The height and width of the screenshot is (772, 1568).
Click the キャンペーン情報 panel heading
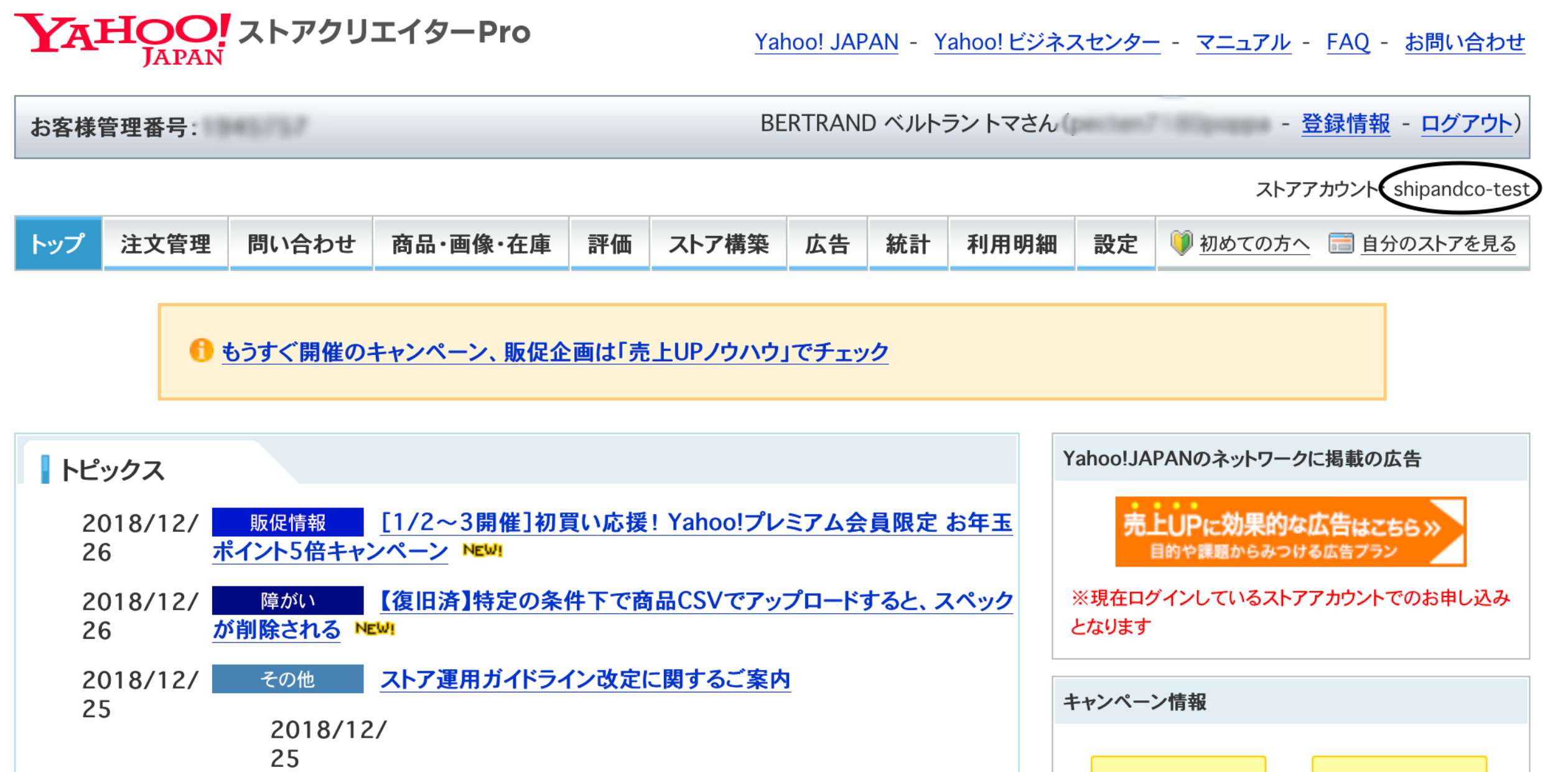pos(1134,702)
